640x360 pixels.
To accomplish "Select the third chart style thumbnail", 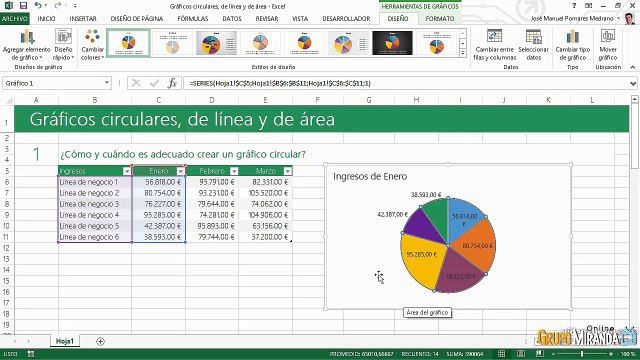I will pyautogui.click(x=216, y=43).
